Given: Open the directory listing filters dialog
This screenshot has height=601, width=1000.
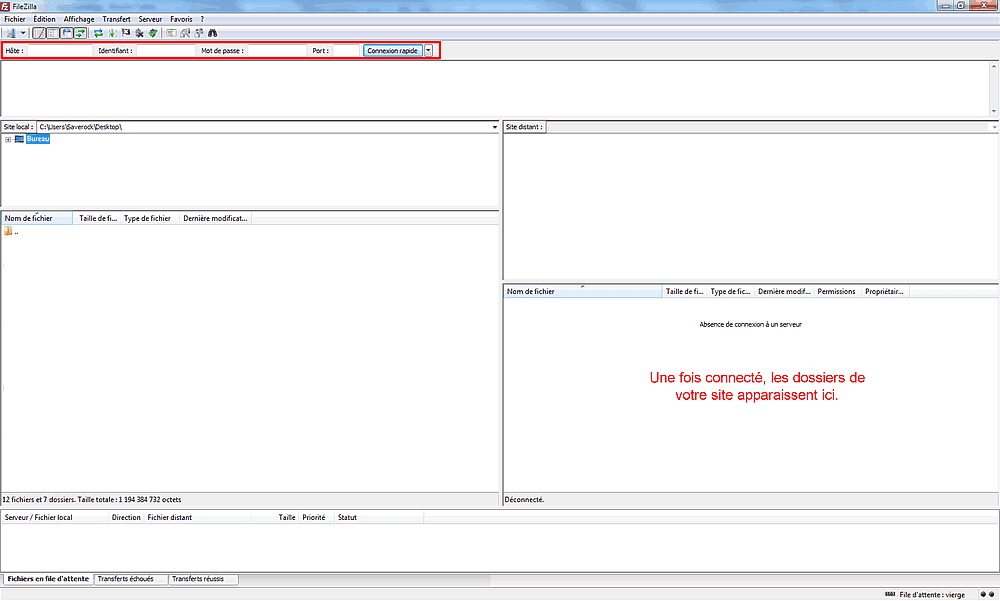Looking at the screenshot, I should pyautogui.click(x=171, y=33).
